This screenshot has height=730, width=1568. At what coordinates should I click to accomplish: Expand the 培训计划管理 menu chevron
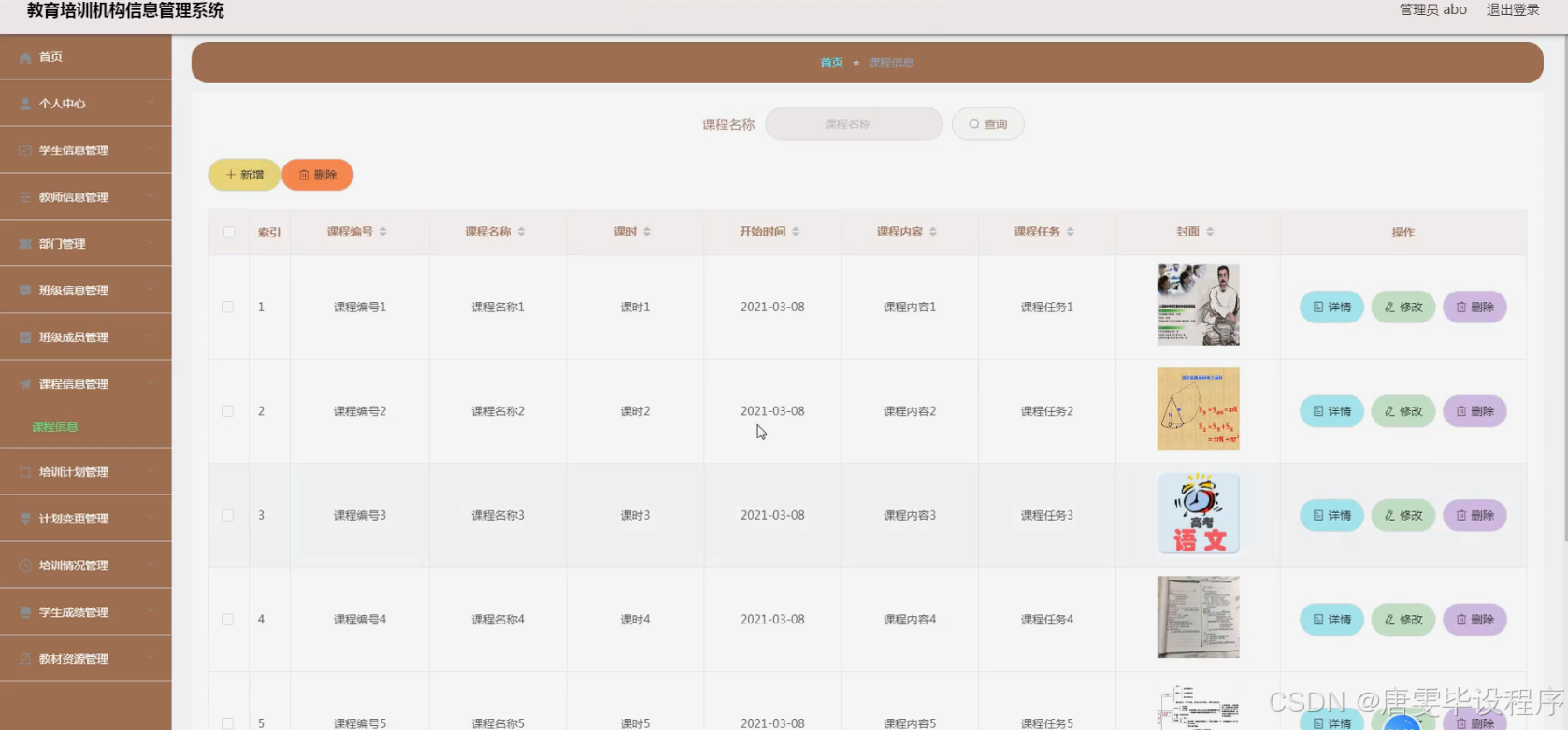tap(151, 471)
